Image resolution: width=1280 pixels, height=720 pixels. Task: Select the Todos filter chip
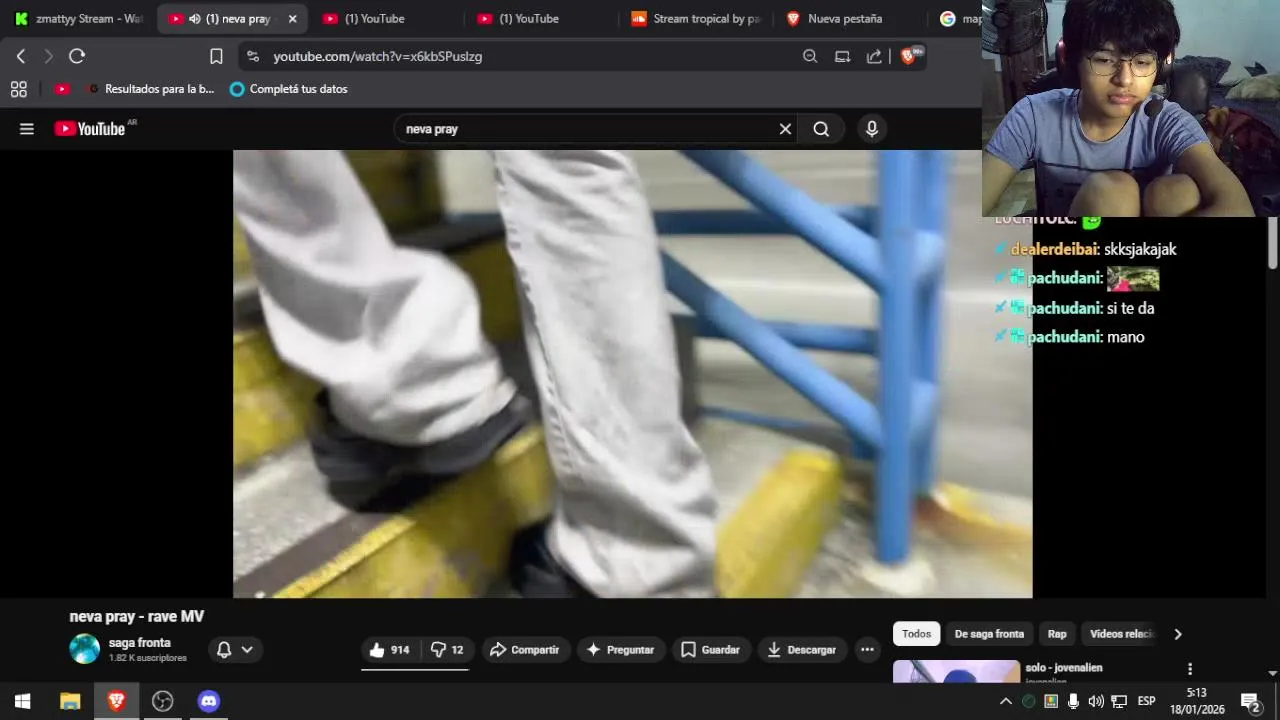[x=916, y=634]
